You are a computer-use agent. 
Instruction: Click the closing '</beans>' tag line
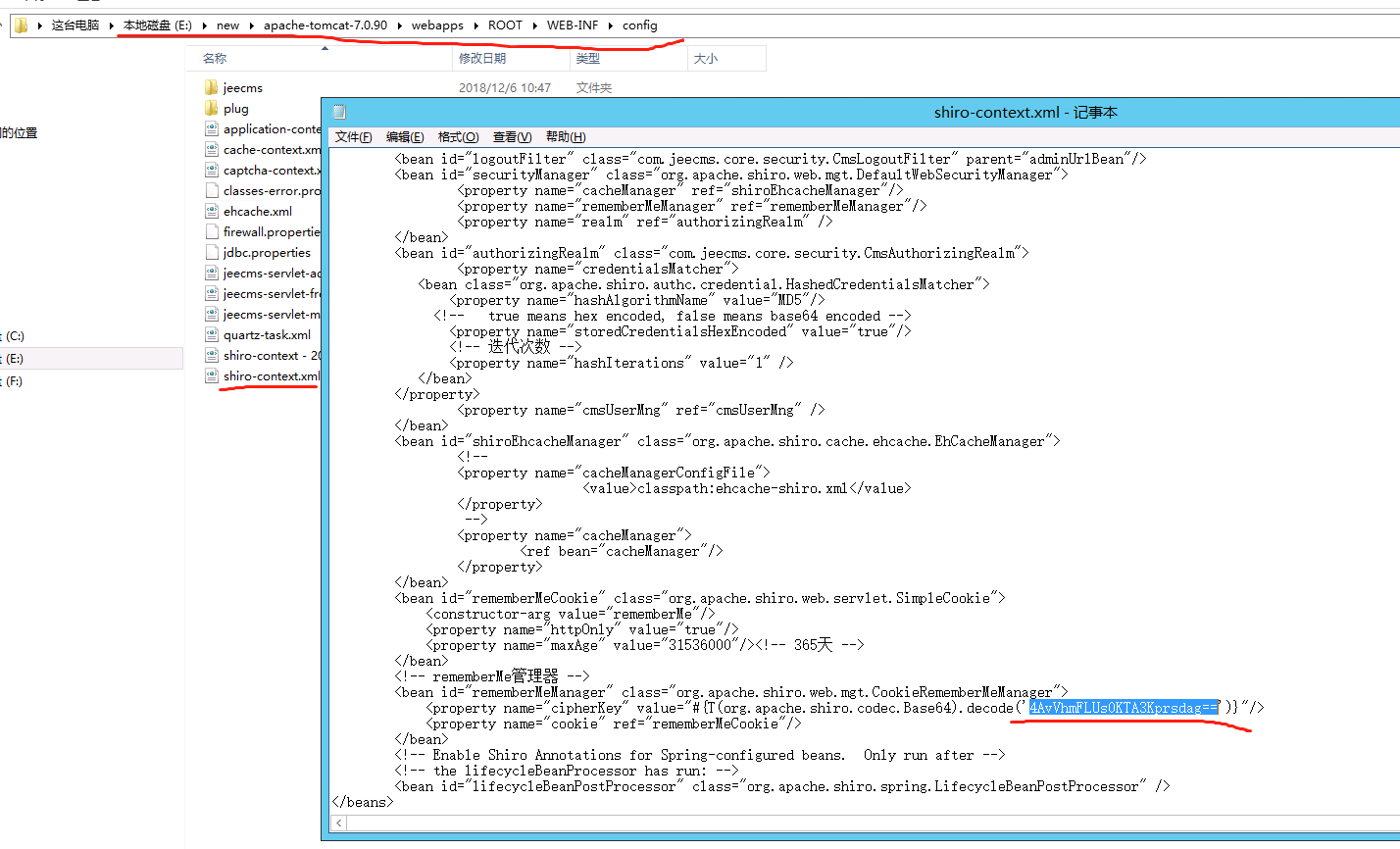click(x=363, y=802)
